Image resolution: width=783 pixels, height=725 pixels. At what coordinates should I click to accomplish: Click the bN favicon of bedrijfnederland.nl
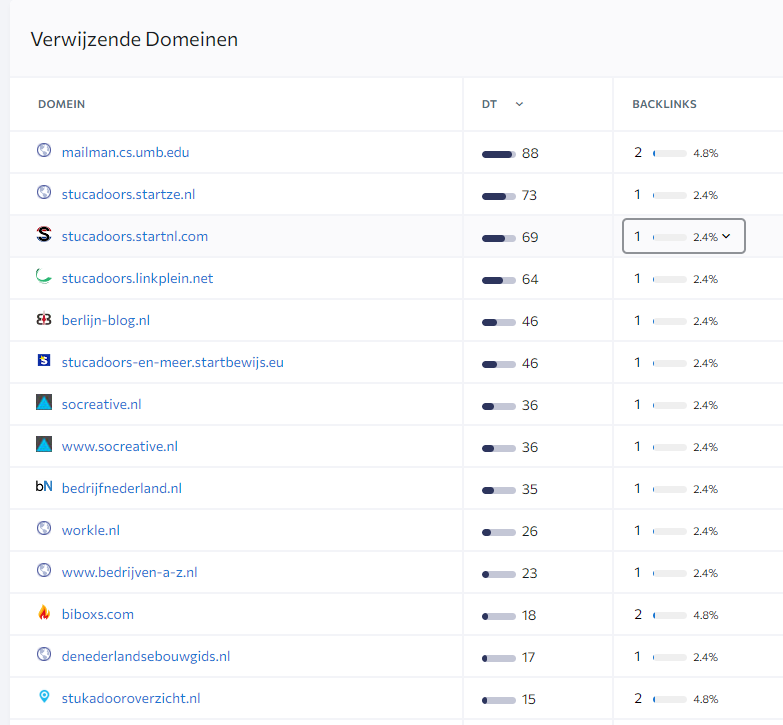click(x=44, y=486)
